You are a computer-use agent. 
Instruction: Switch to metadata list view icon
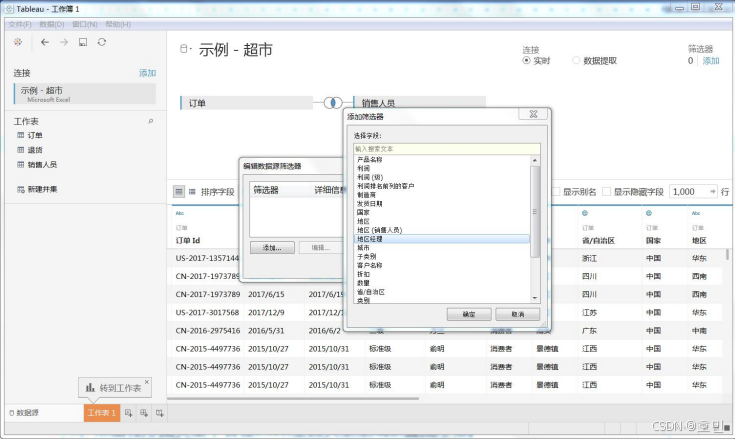point(192,192)
